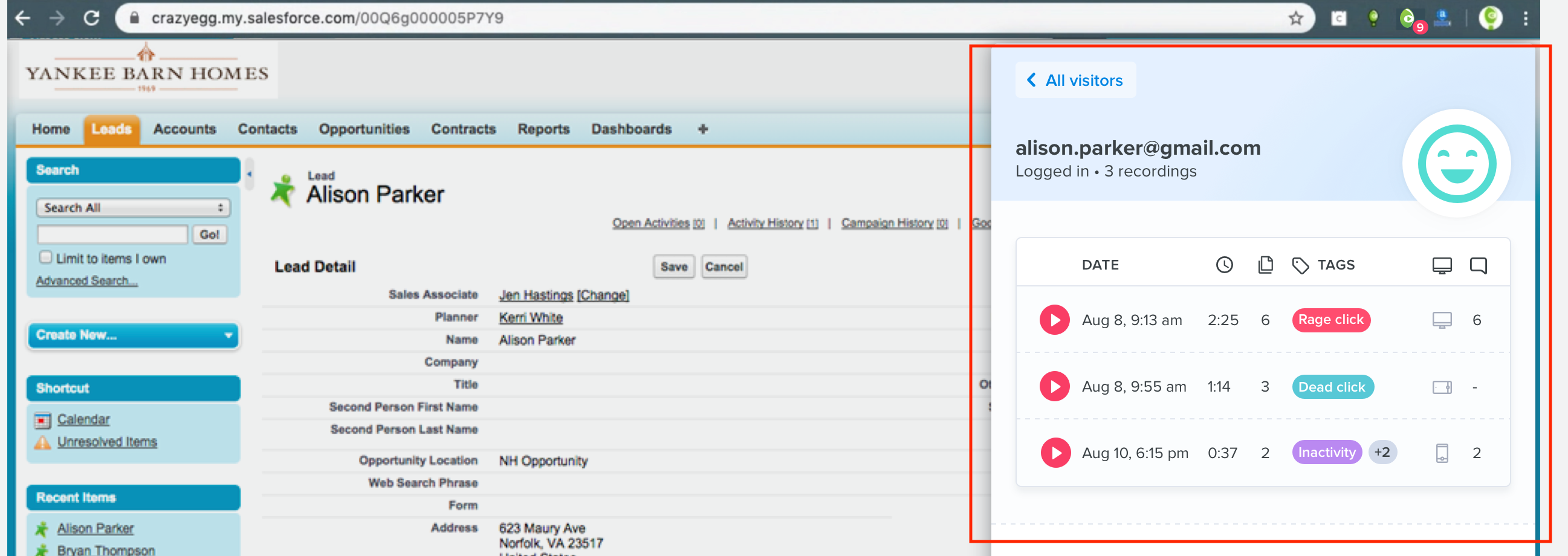
Task: Click the Unresolved Items warning icon
Action: pos(42,442)
